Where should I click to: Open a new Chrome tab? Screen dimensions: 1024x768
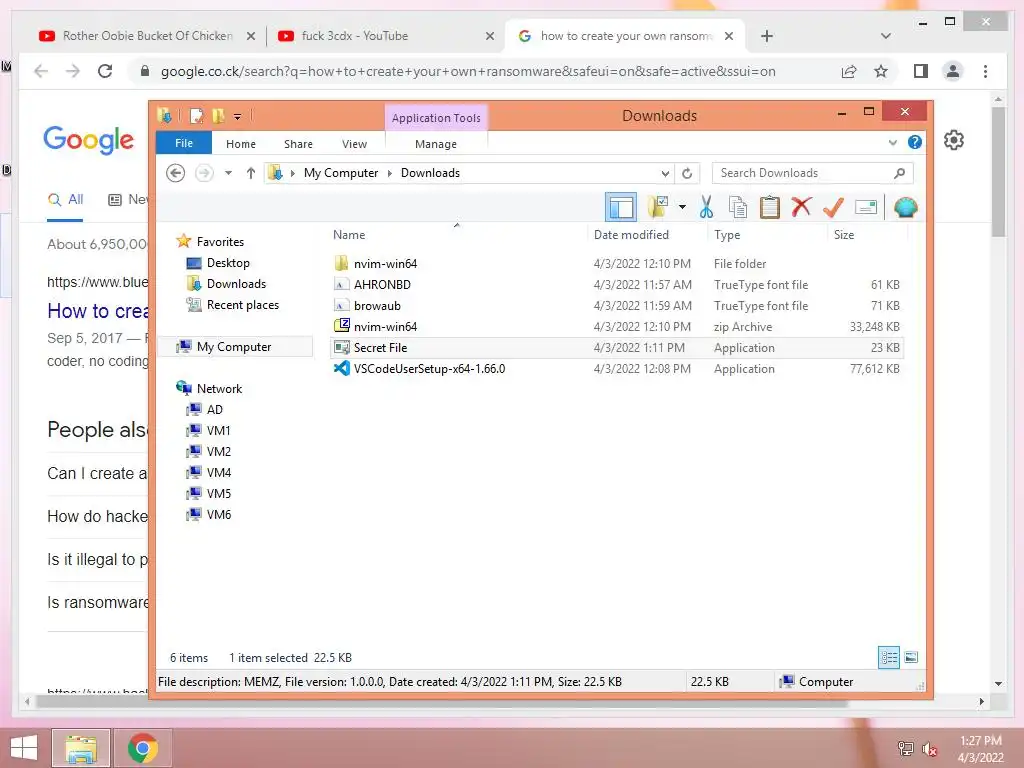point(767,36)
